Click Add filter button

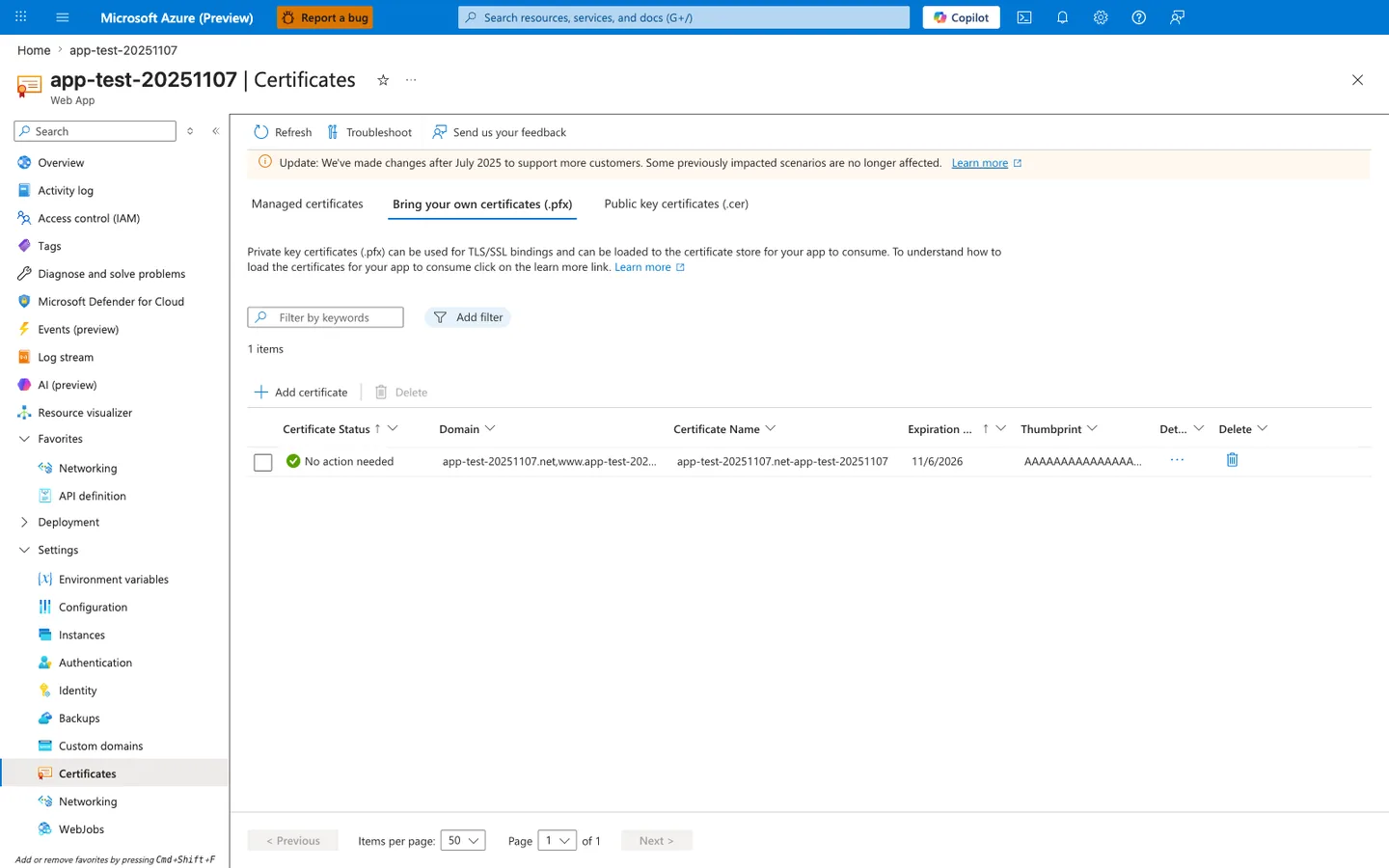coord(468,317)
